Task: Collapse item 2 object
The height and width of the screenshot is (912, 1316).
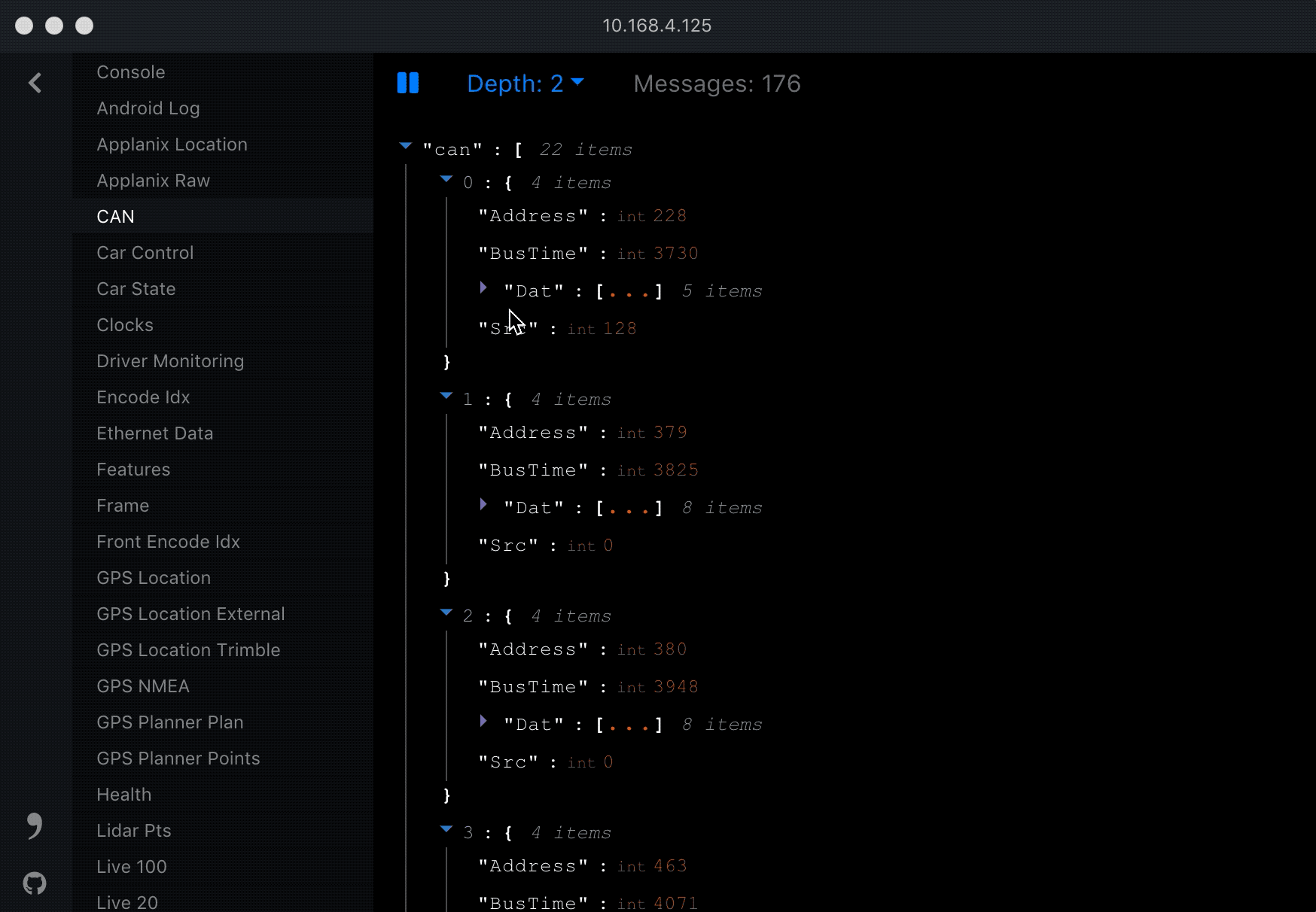Action: [446, 613]
